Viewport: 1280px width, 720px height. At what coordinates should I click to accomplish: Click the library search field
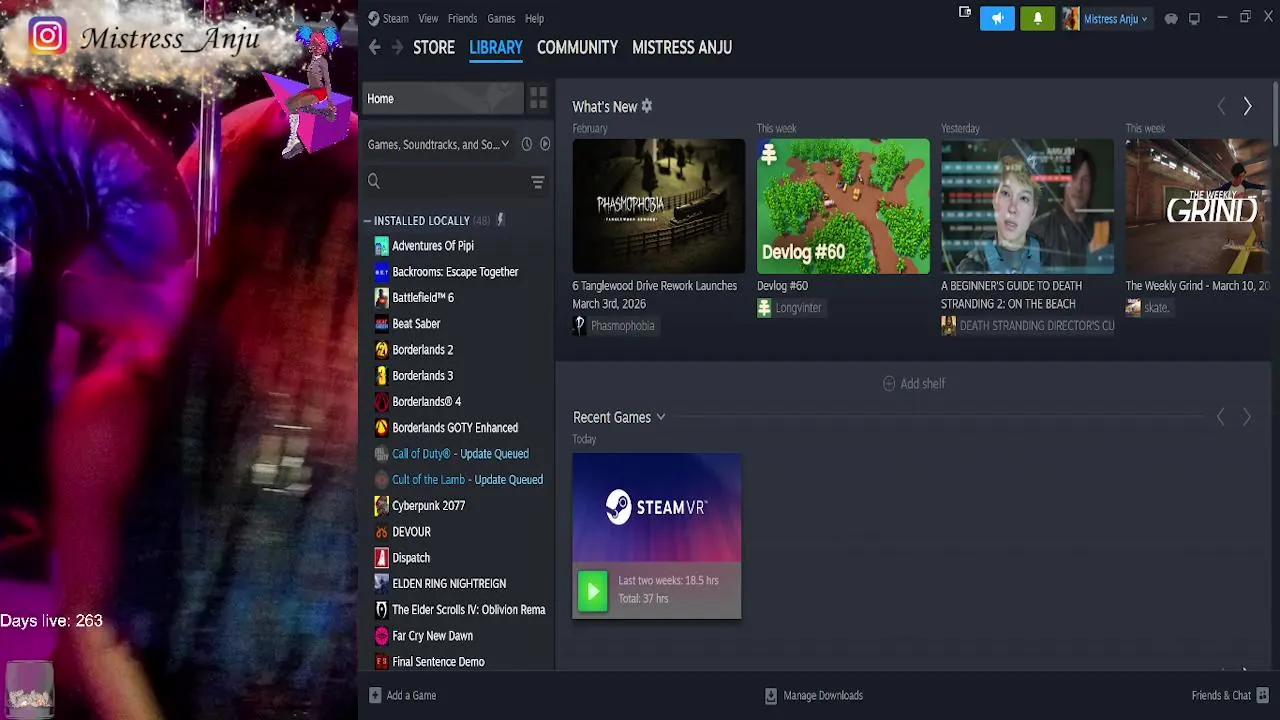[455, 181]
